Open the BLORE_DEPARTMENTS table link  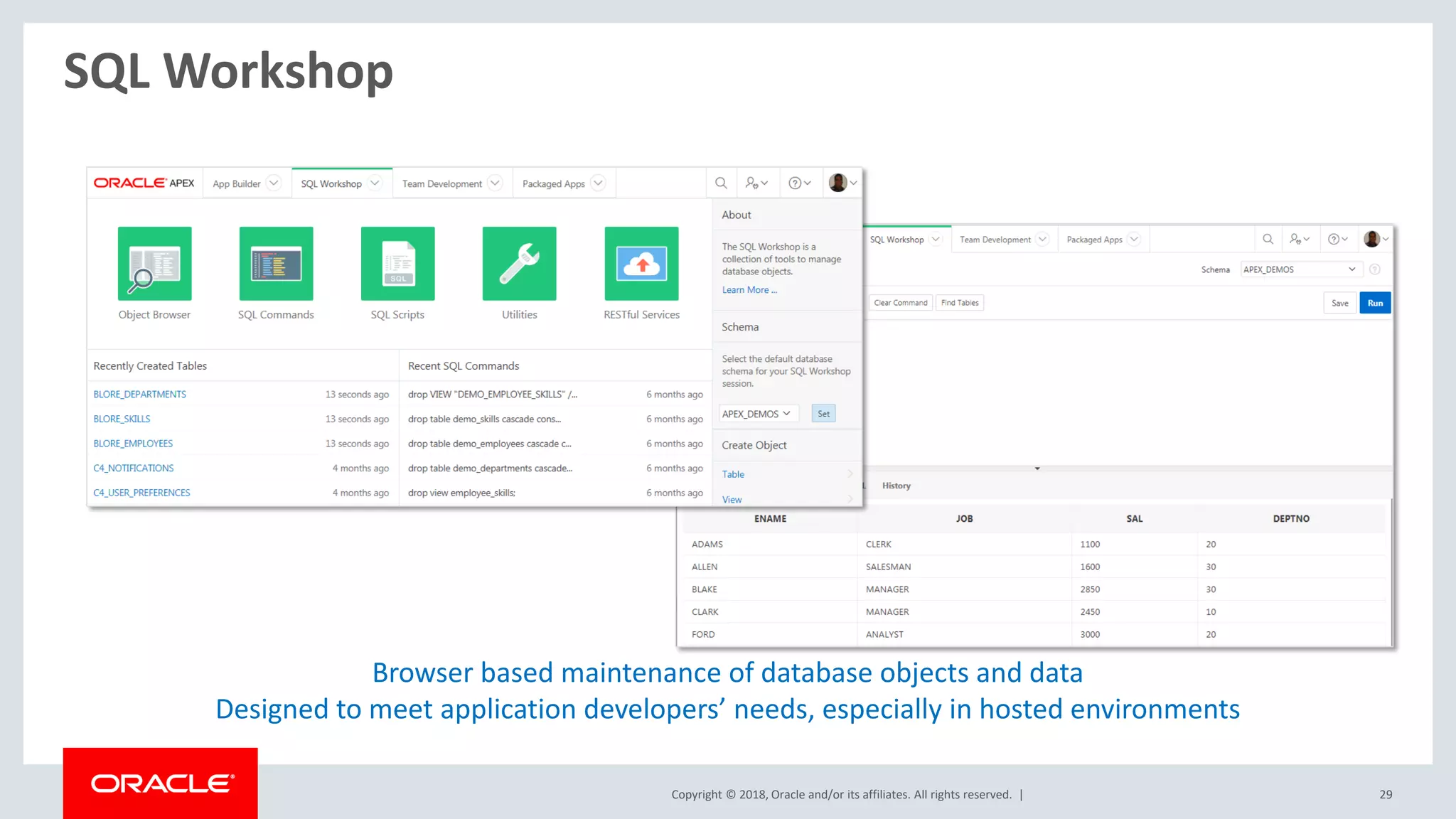click(139, 394)
